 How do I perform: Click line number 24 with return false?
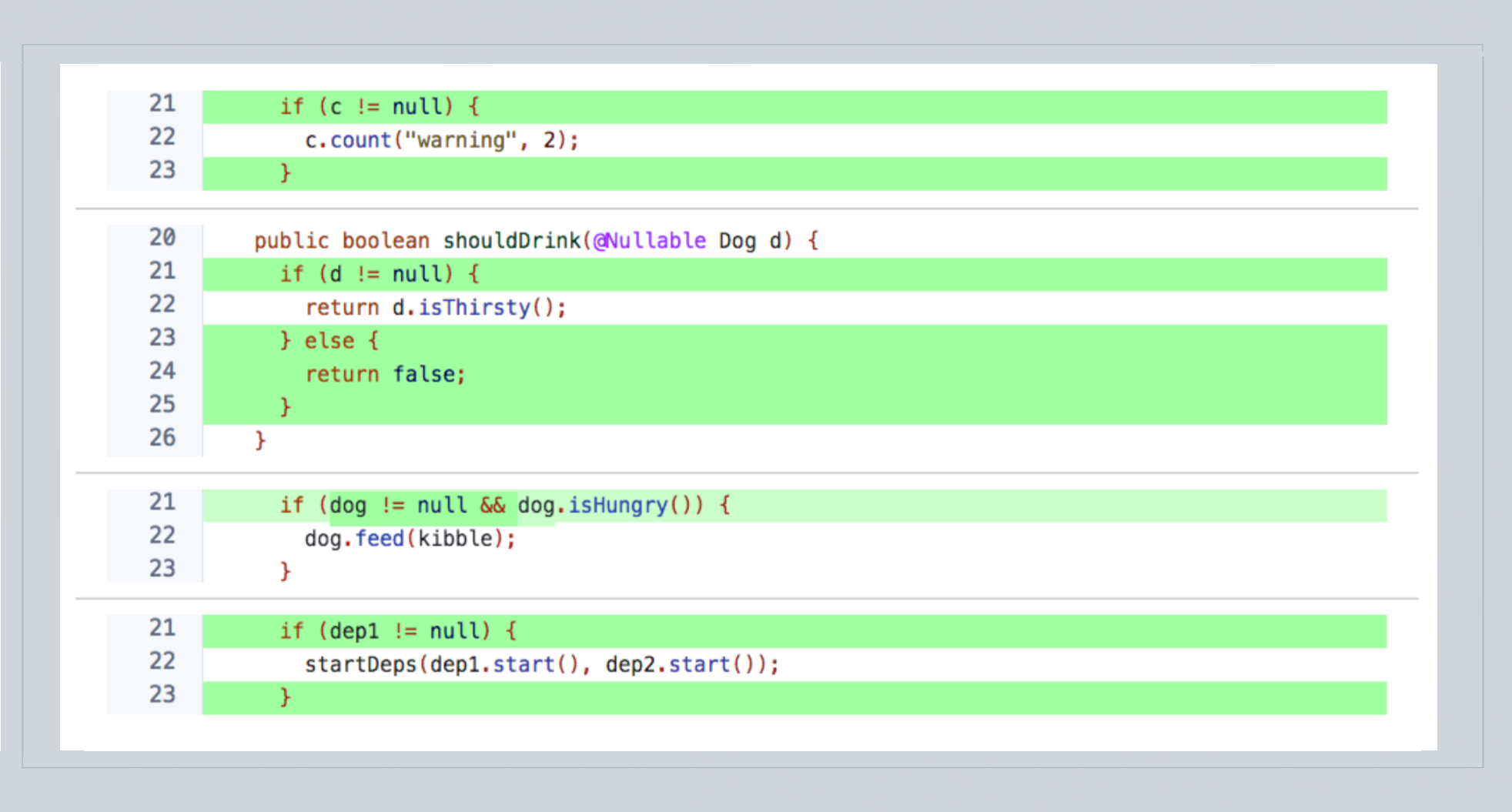pos(162,370)
